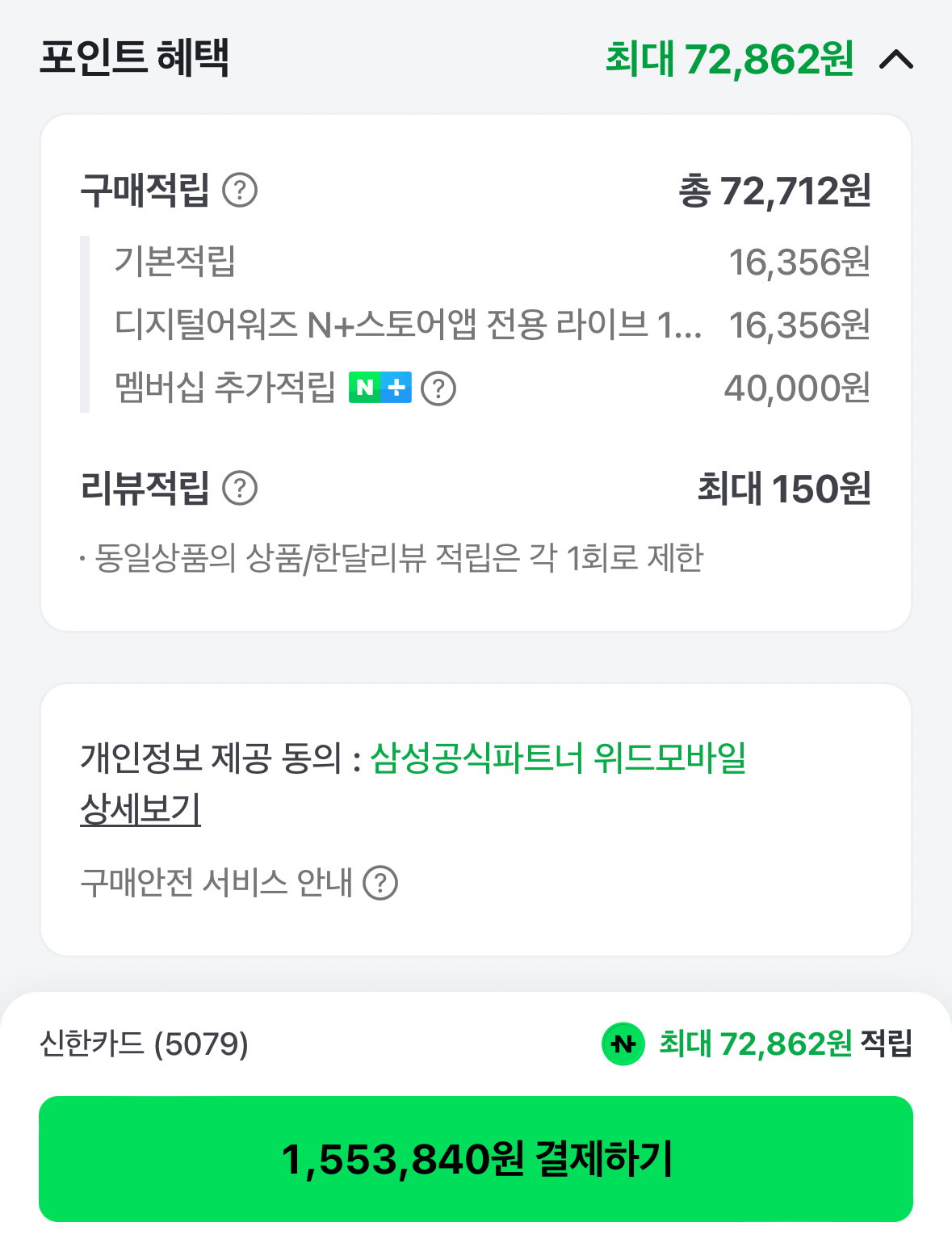Tap the N+ membership badge icon
Screen dimensions: 952x1239
coord(380,388)
